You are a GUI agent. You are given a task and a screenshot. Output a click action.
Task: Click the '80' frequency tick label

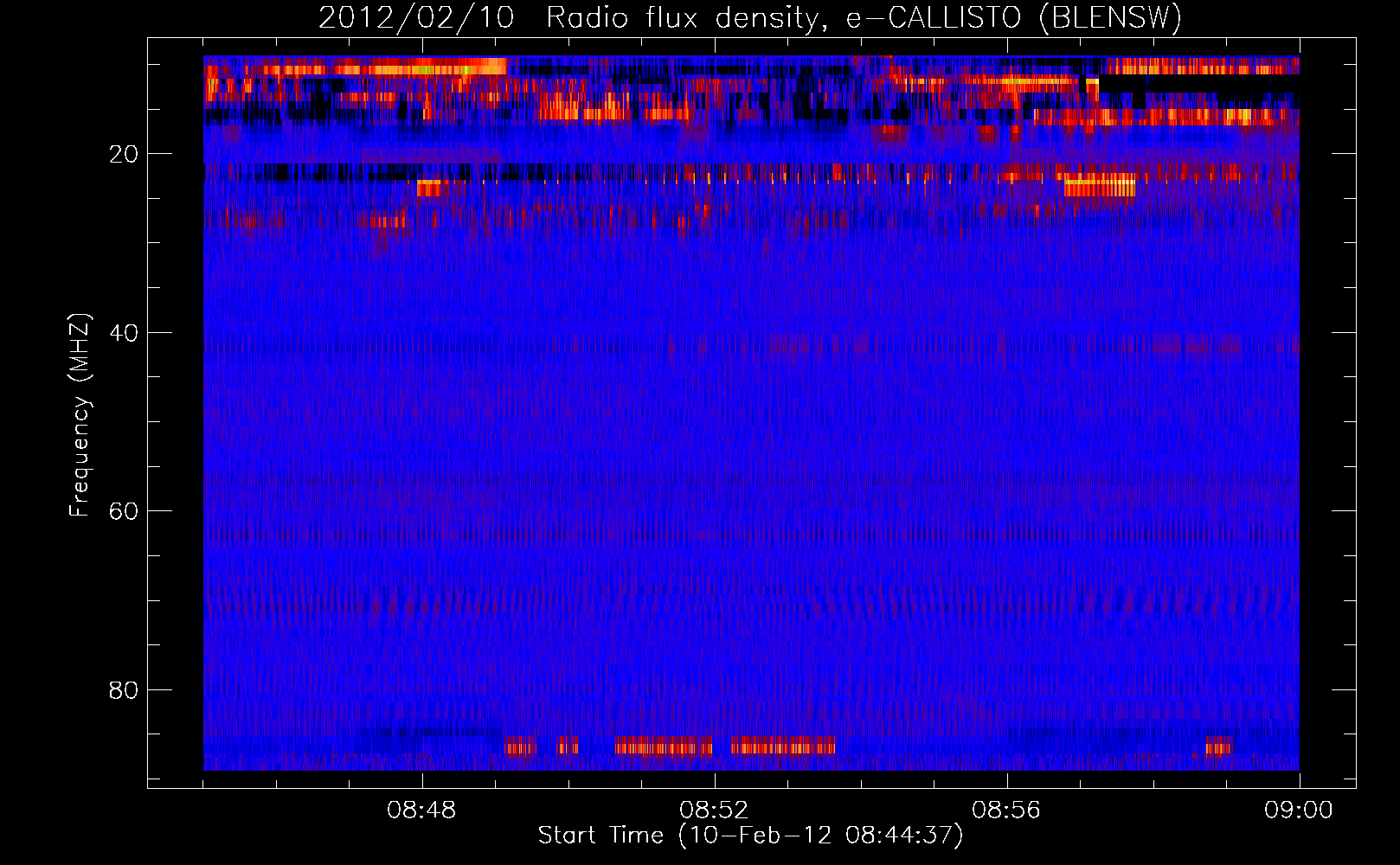tap(124, 690)
